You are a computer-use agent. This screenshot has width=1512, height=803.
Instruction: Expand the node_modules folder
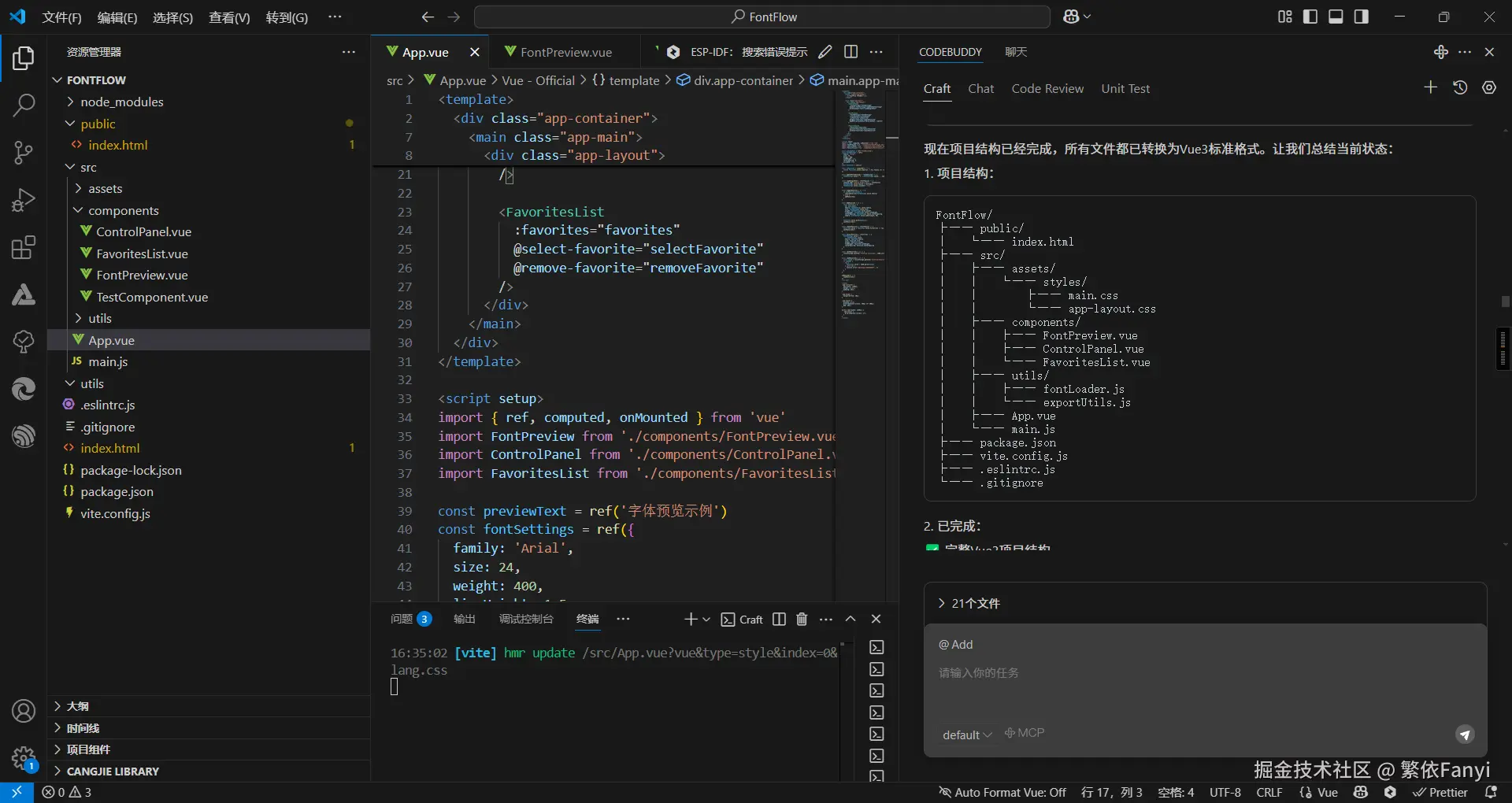point(121,102)
